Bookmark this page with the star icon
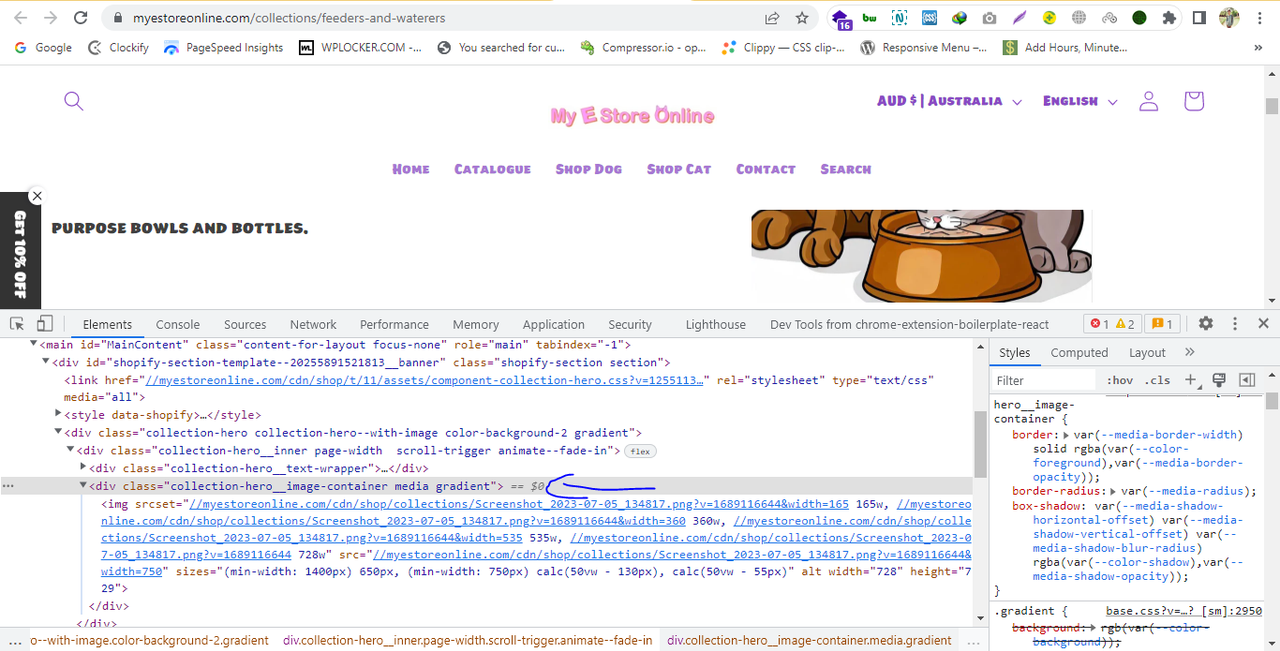This screenshot has width=1280, height=651. 801,18
